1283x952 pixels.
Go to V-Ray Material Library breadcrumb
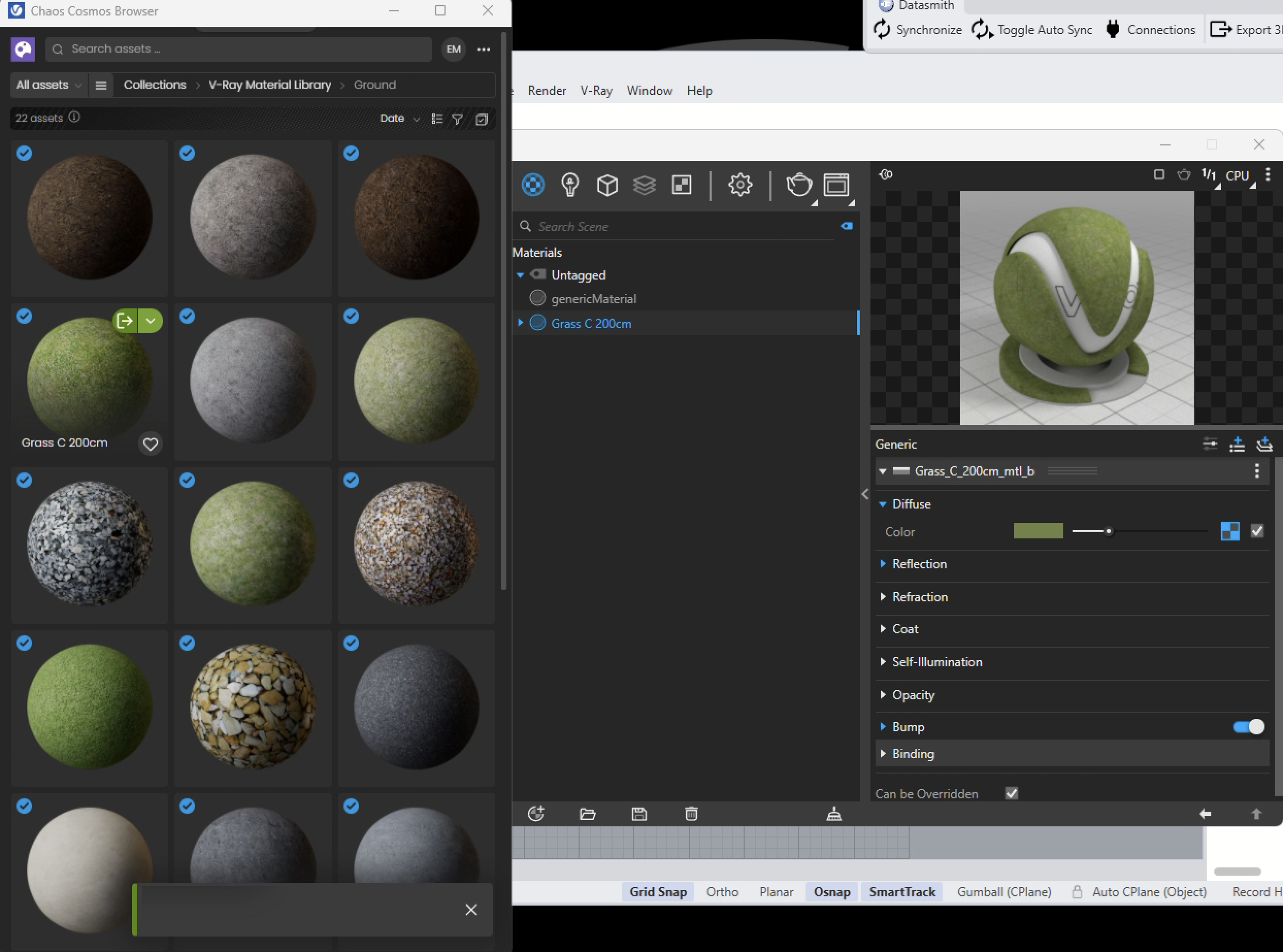[x=270, y=85]
